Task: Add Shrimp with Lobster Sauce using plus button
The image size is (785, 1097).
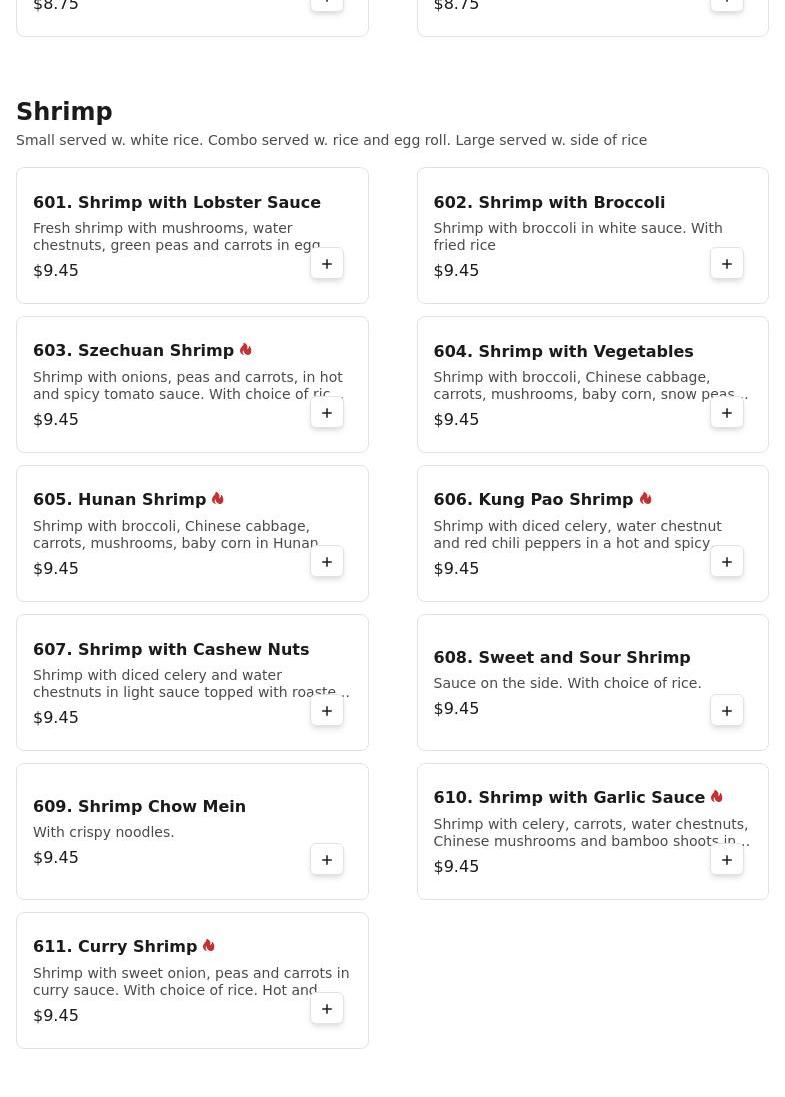Action: pyautogui.click(x=327, y=264)
